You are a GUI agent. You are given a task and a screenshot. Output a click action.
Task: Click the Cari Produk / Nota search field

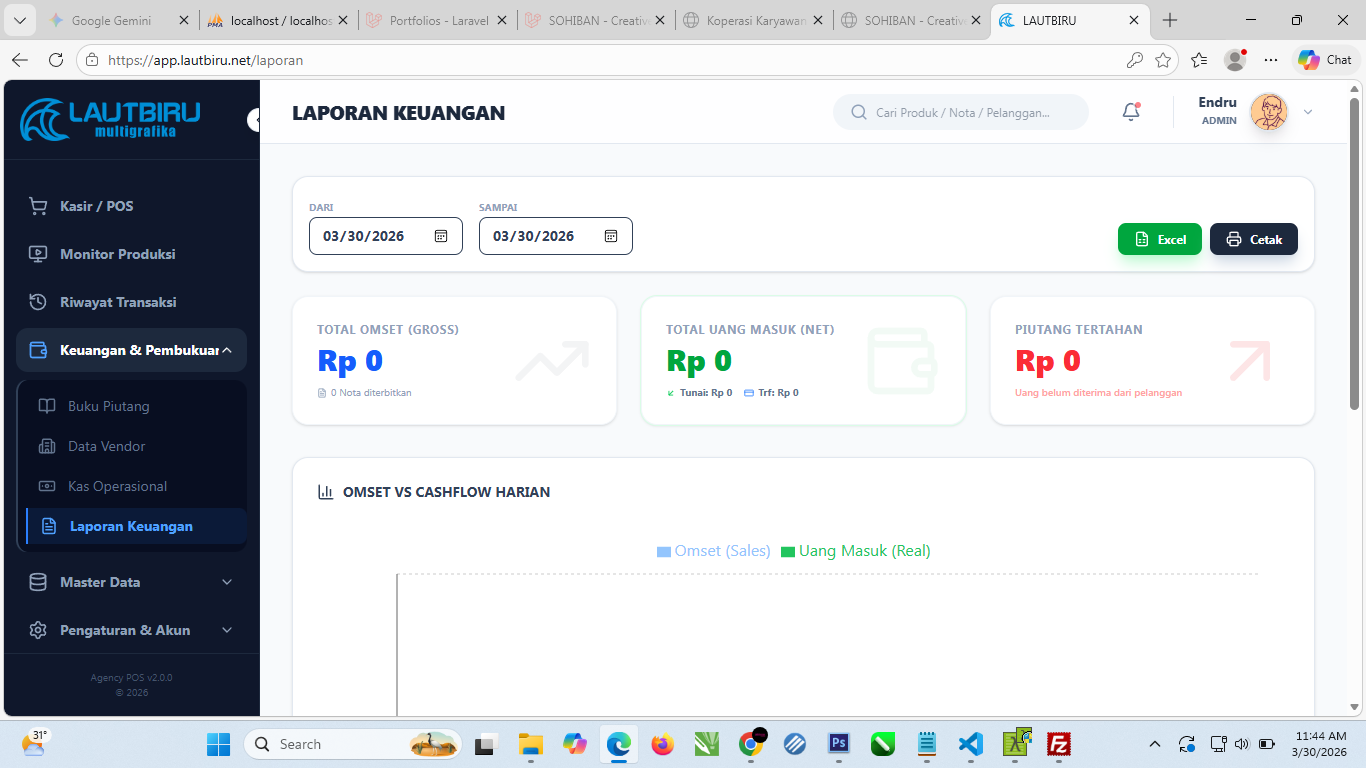(x=960, y=112)
